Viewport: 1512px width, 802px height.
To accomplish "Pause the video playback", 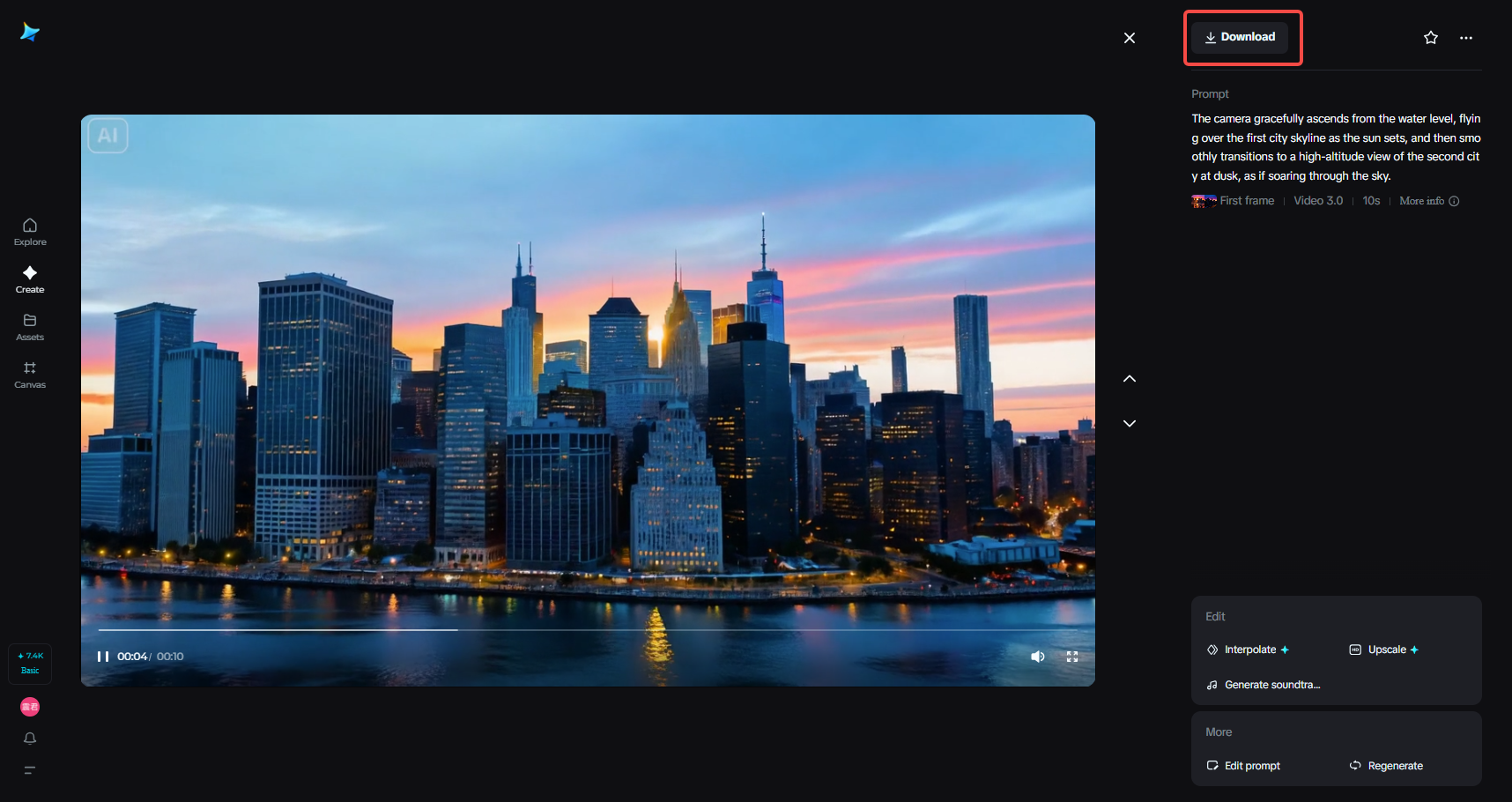I will pyautogui.click(x=103, y=657).
